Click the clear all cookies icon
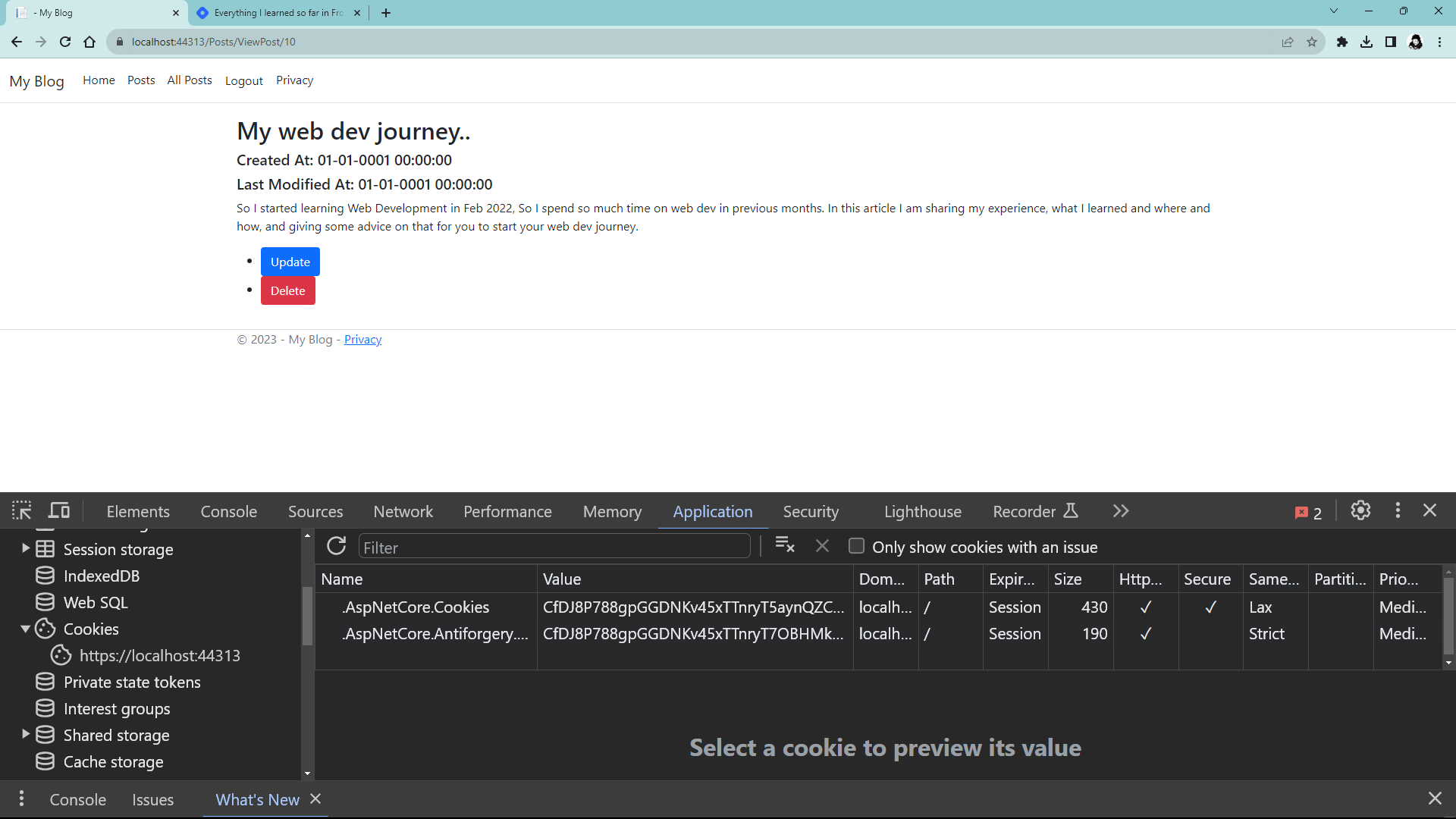The width and height of the screenshot is (1456, 819). click(x=785, y=545)
